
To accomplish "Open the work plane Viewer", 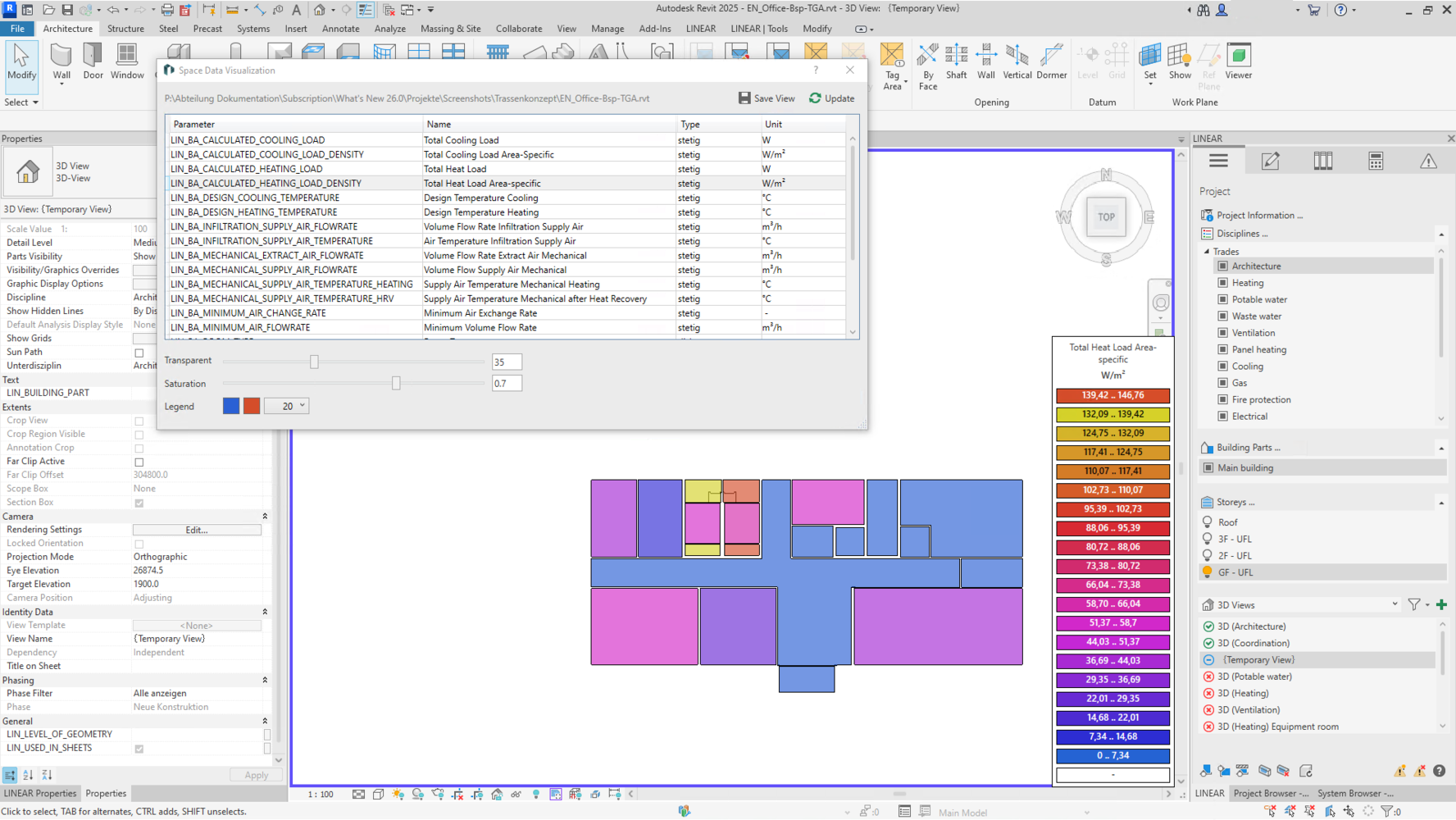I will pyautogui.click(x=1238, y=61).
